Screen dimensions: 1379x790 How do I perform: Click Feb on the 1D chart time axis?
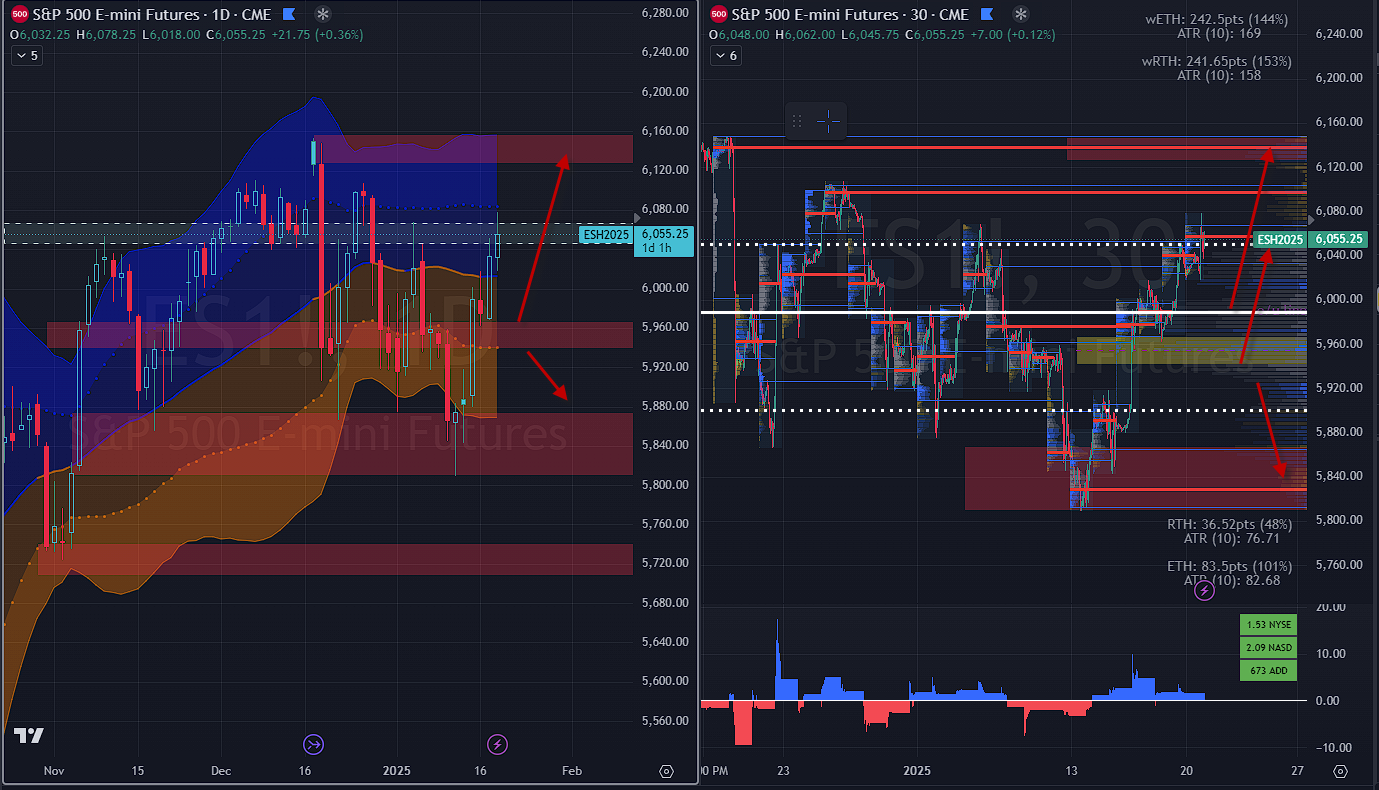tap(571, 771)
